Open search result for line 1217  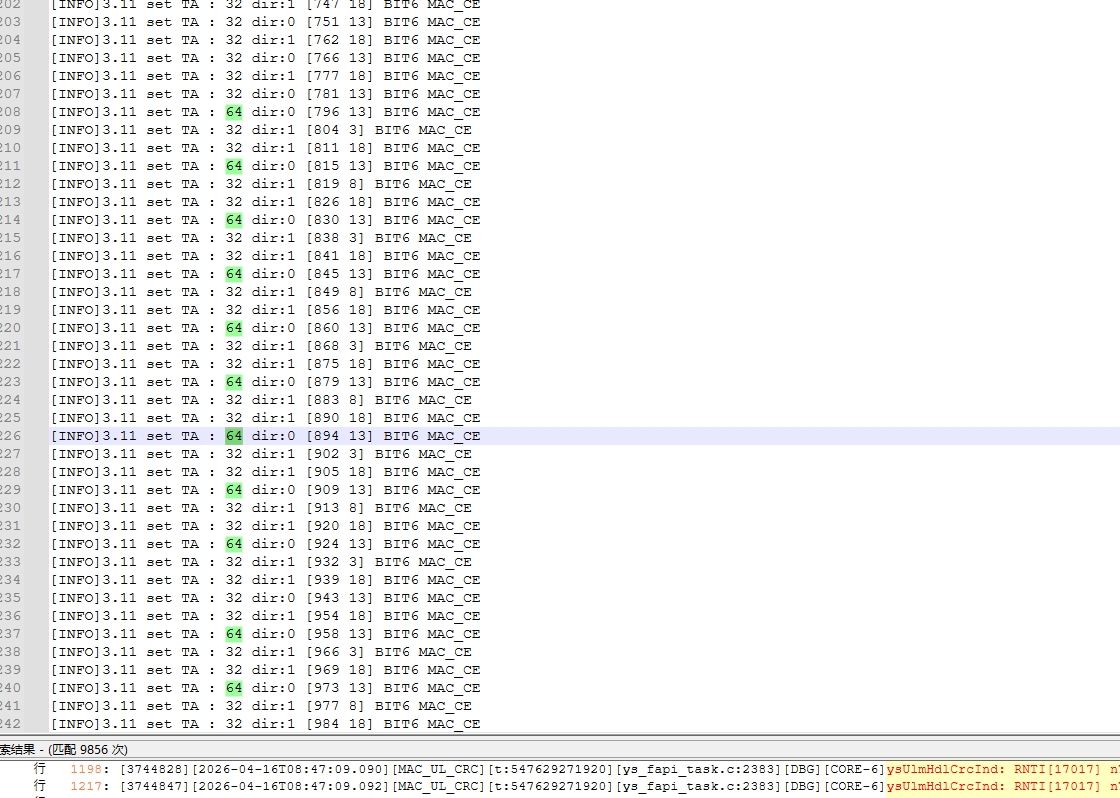86,786
